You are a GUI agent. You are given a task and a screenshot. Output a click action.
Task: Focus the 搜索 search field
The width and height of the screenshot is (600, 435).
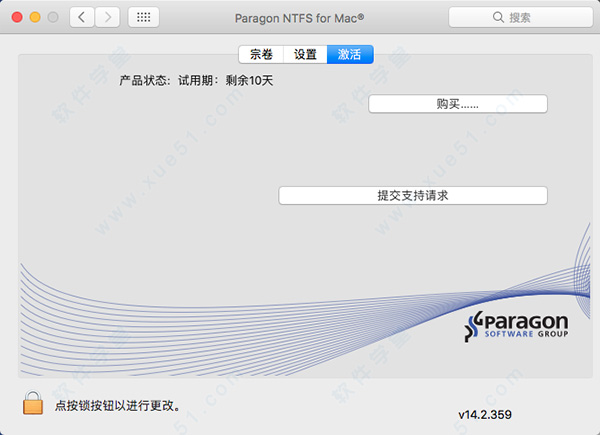[521, 17]
